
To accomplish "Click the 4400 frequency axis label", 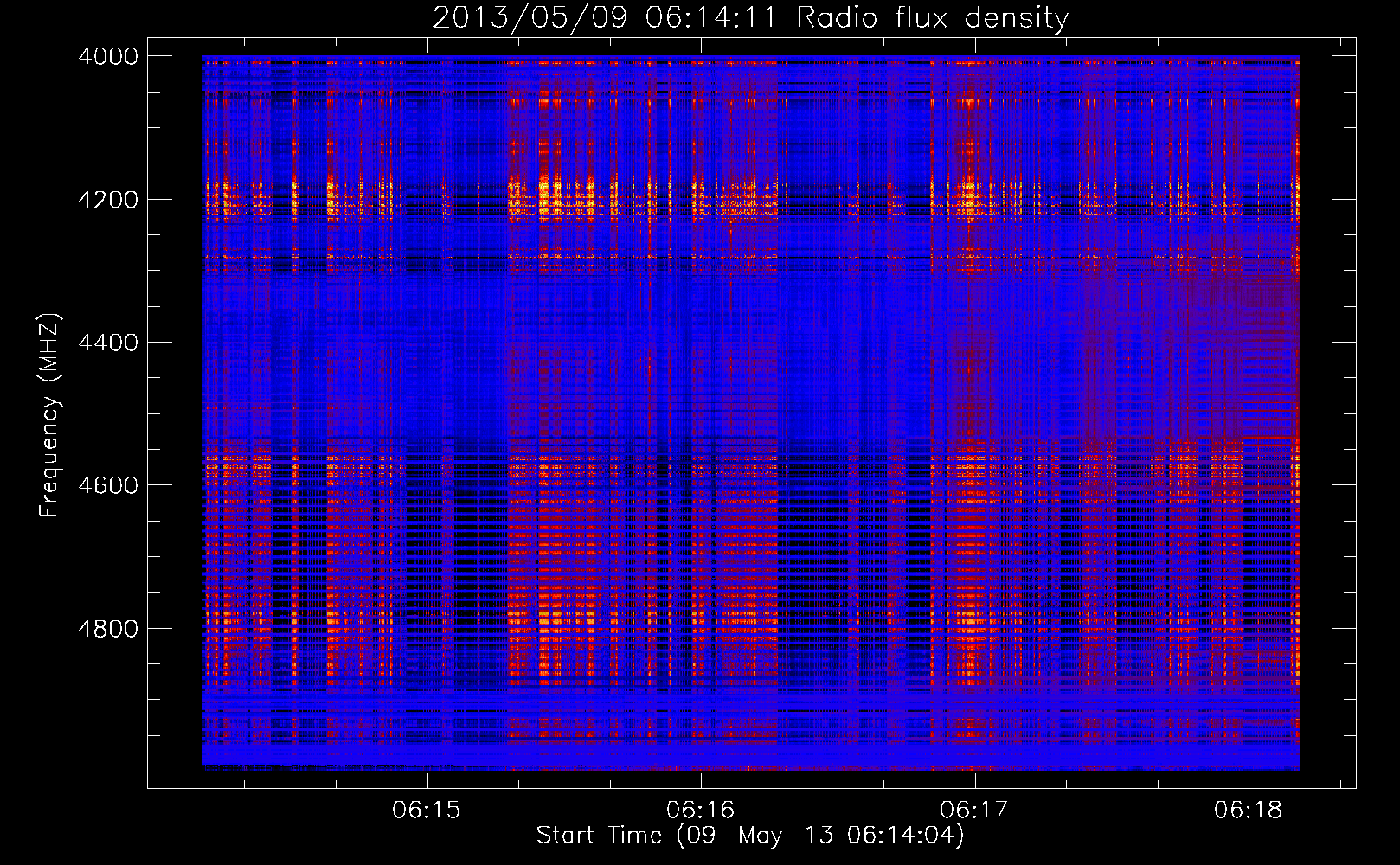I will click(x=108, y=343).
